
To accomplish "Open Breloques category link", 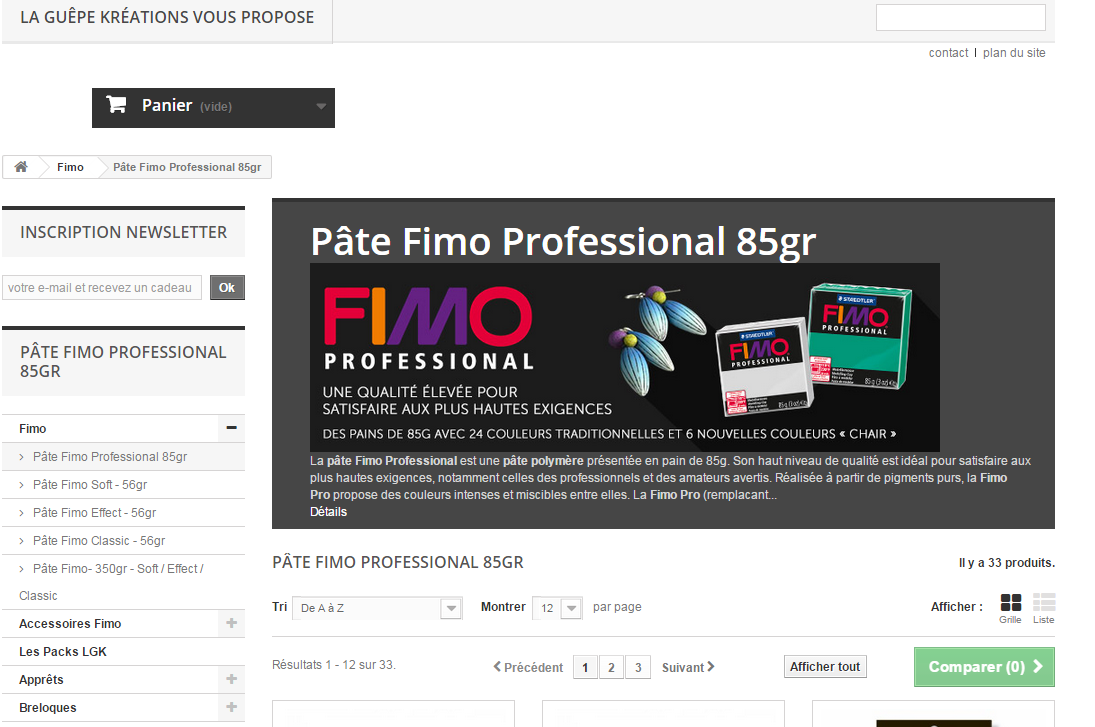I will coord(47,707).
